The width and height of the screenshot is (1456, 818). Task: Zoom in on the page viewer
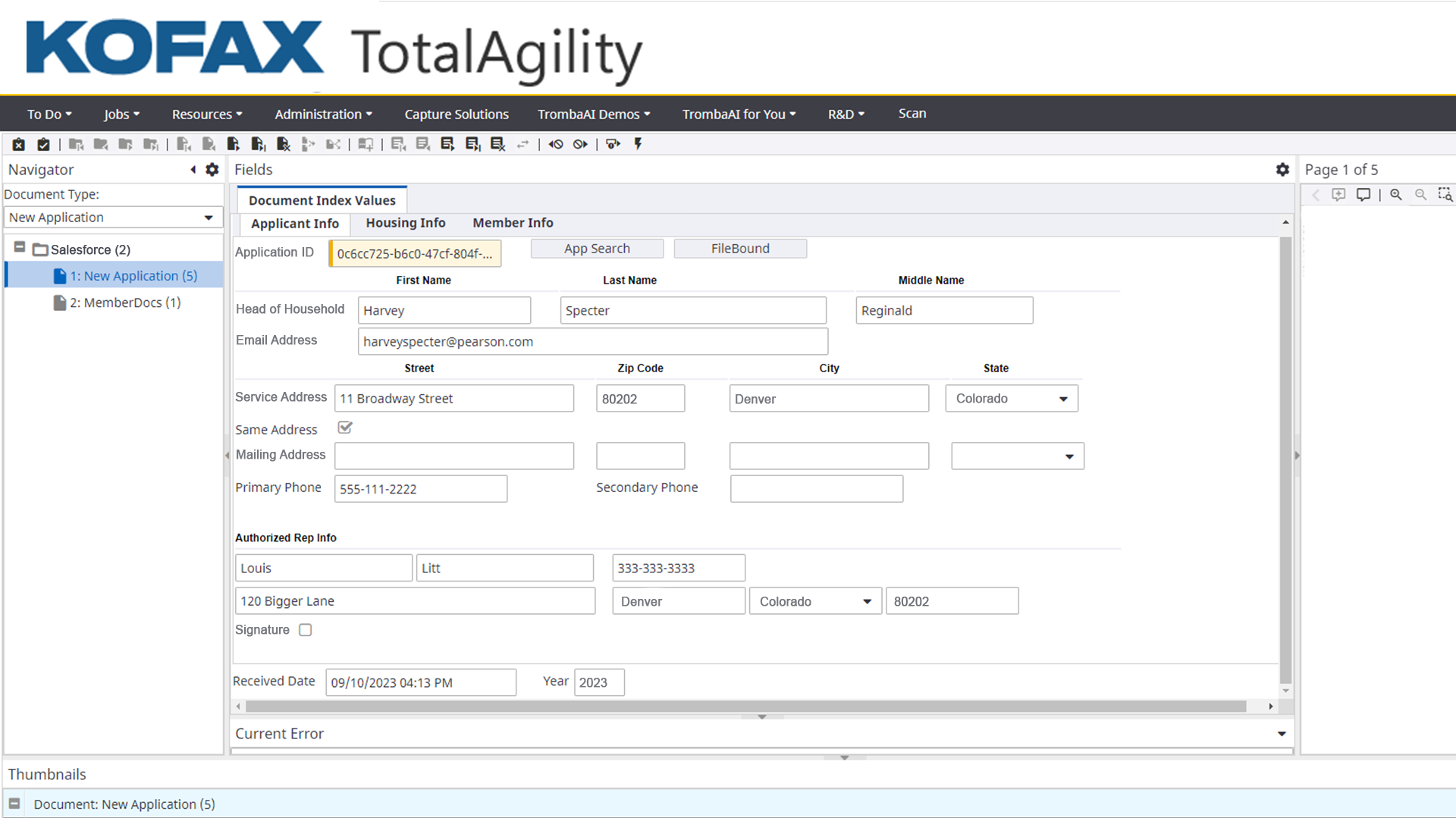(1395, 195)
